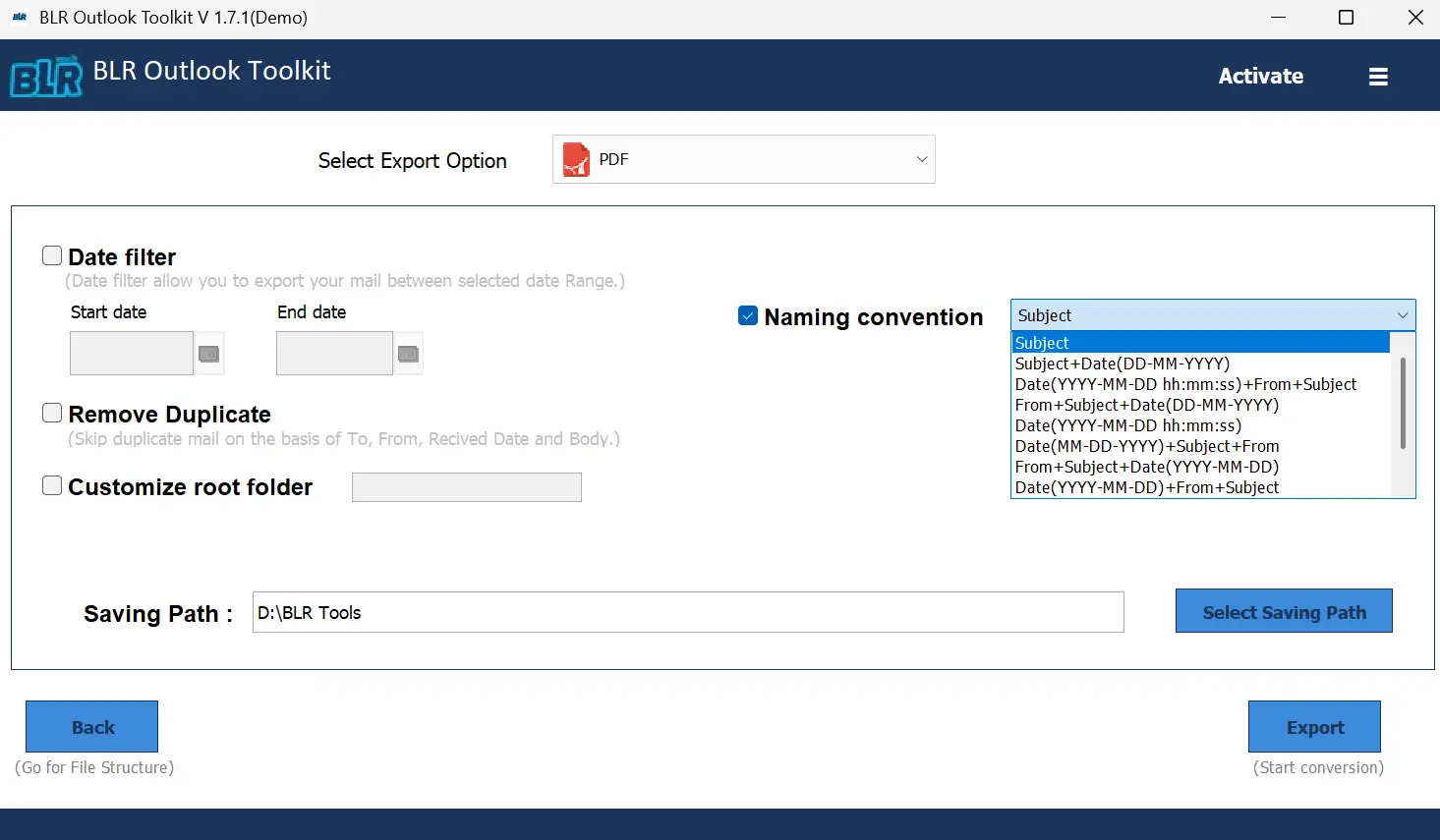Image resolution: width=1440 pixels, height=840 pixels.
Task: Choose Date(MM-DD-YYYY)+Subject+From naming format
Action: pos(1147,446)
